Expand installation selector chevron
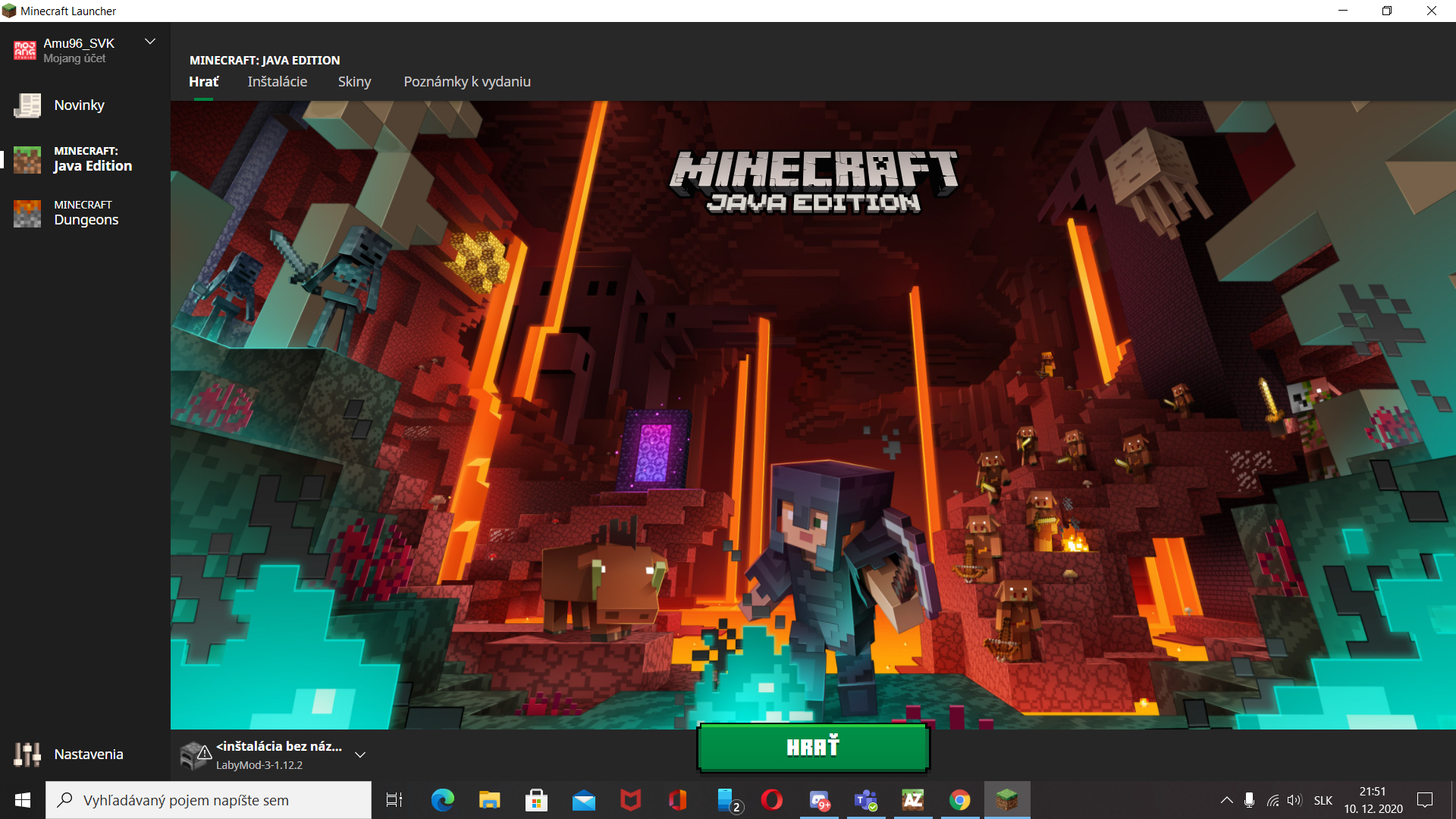This screenshot has height=819, width=1456. pos(360,755)
